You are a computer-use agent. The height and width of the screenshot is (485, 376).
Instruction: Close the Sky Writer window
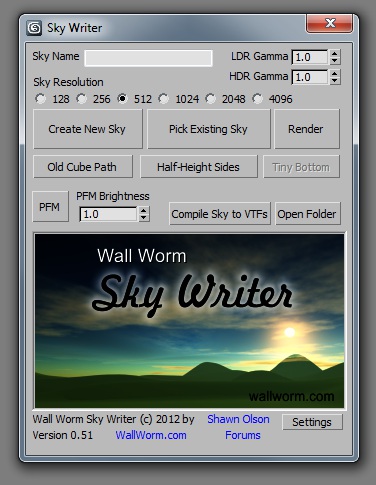(329, 23)
